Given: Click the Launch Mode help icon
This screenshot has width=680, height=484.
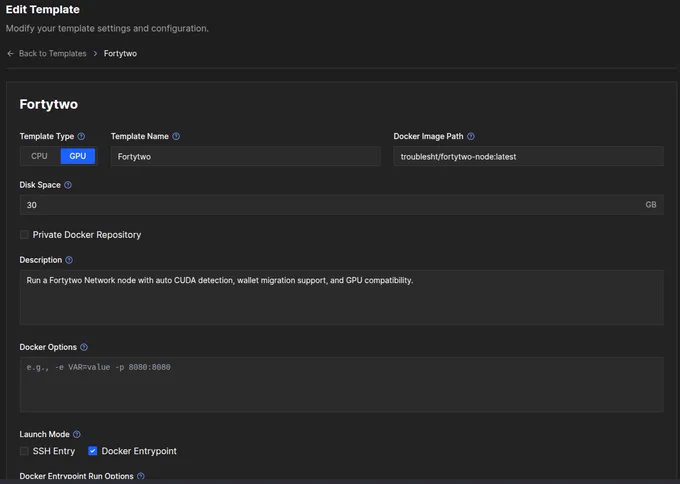Looking at the screenshot, I should click(77, 434).
